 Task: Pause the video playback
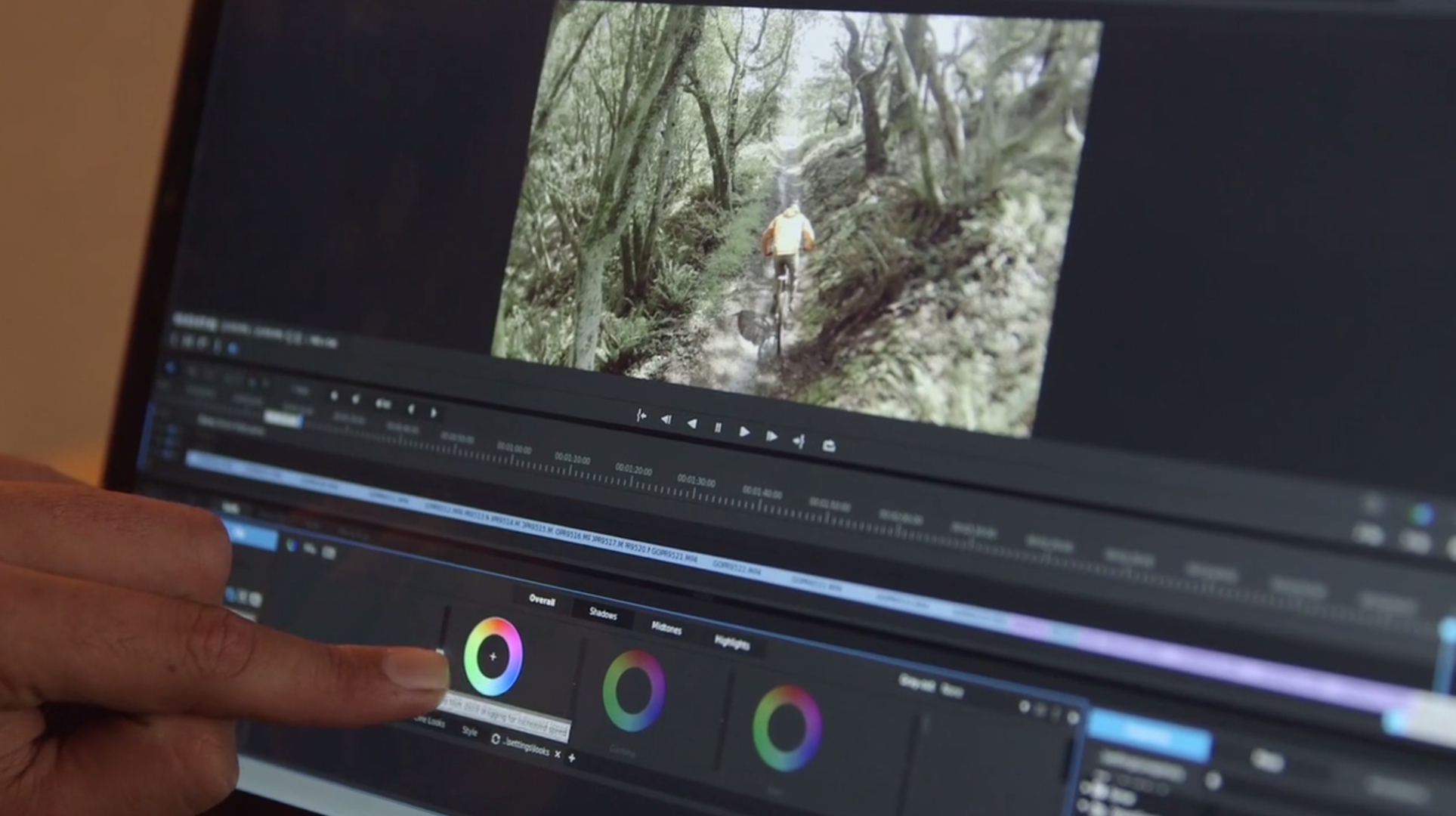tap(717, 428)
